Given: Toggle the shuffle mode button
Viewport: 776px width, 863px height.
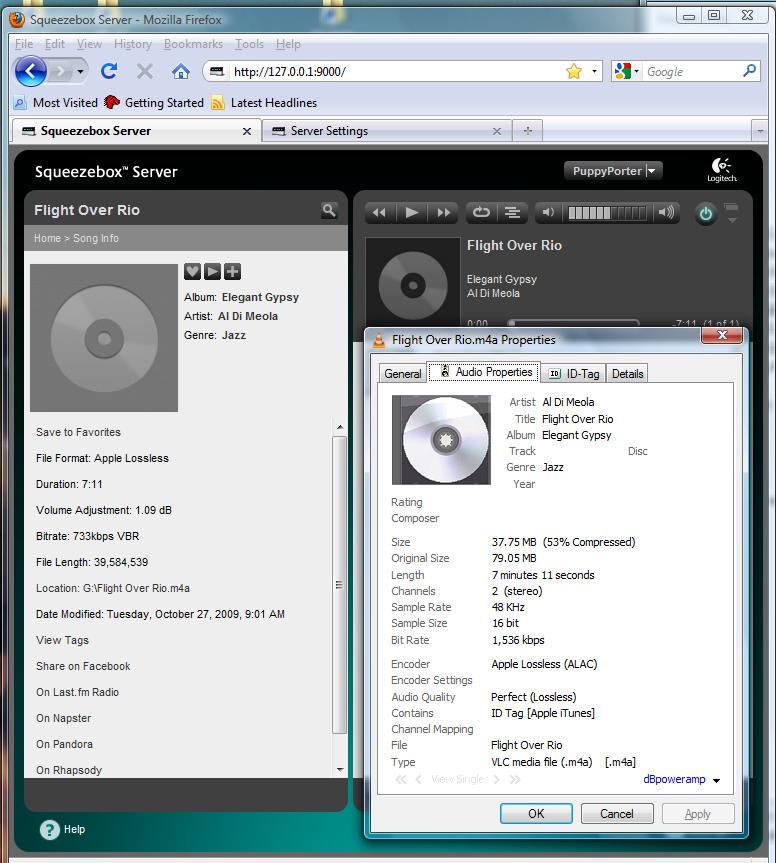Looking at the screenshot, I should pos(512,212).
